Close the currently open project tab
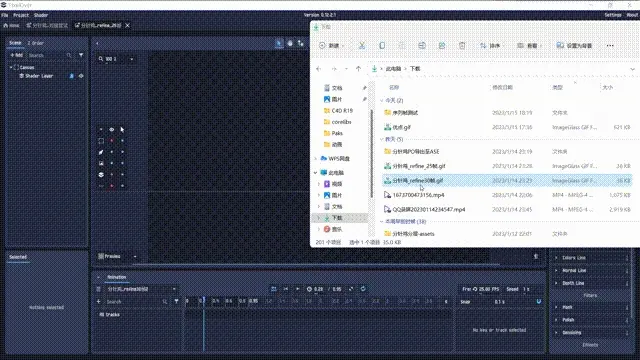 pos(128,25)
